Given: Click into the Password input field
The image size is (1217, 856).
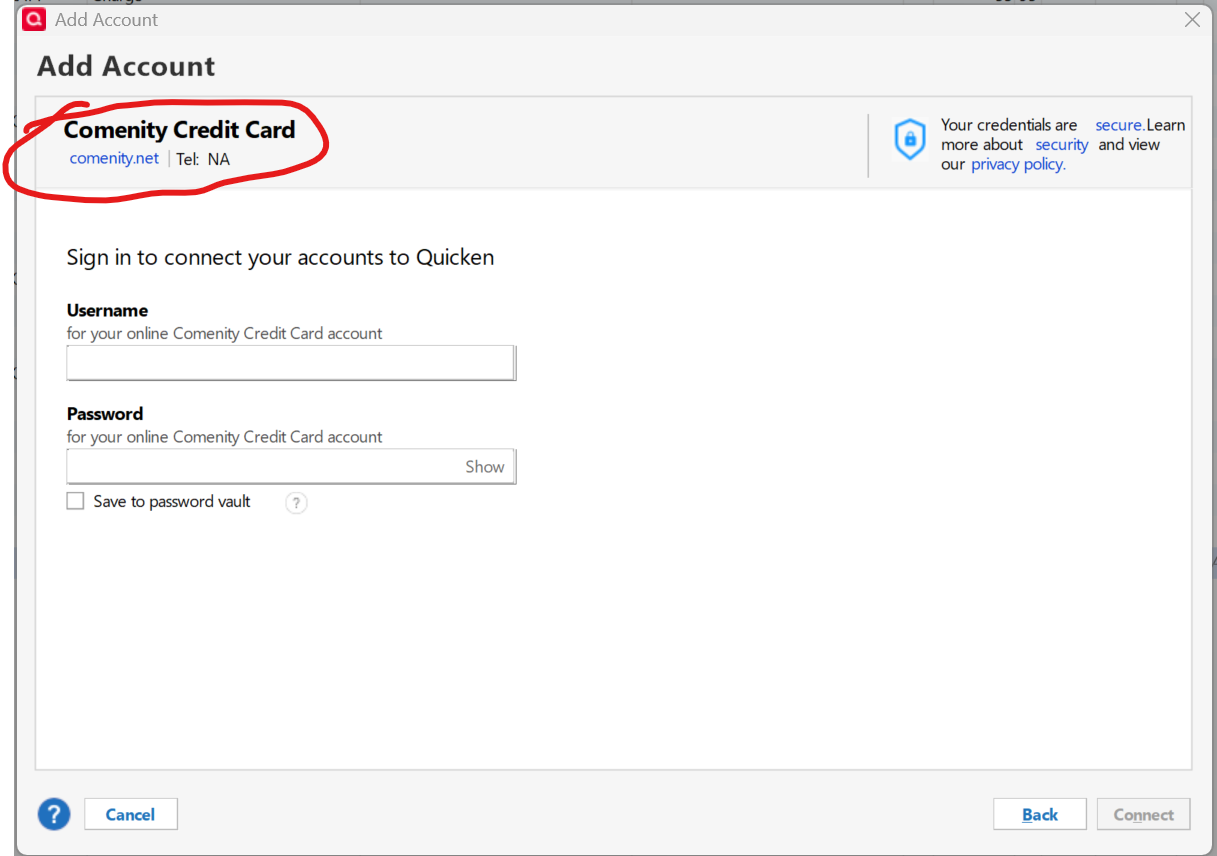Looking at the screenshot, I should 262,467.
